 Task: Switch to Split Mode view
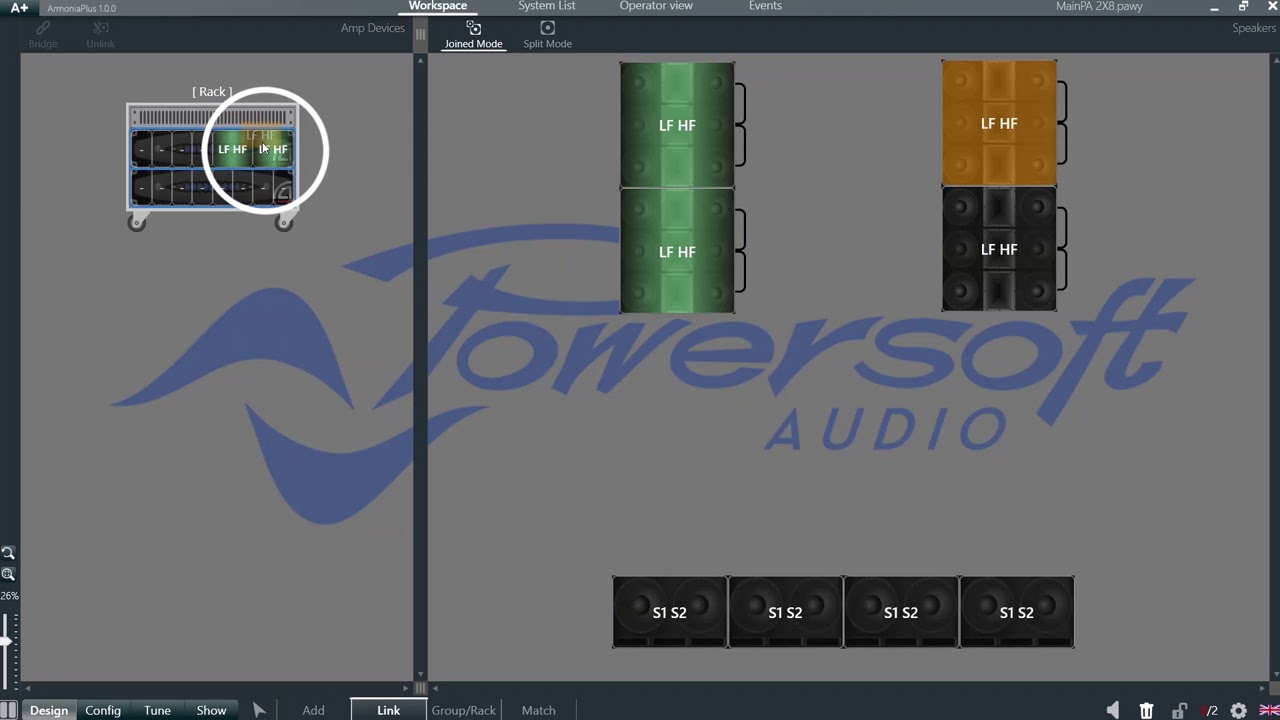pos(547,35)
